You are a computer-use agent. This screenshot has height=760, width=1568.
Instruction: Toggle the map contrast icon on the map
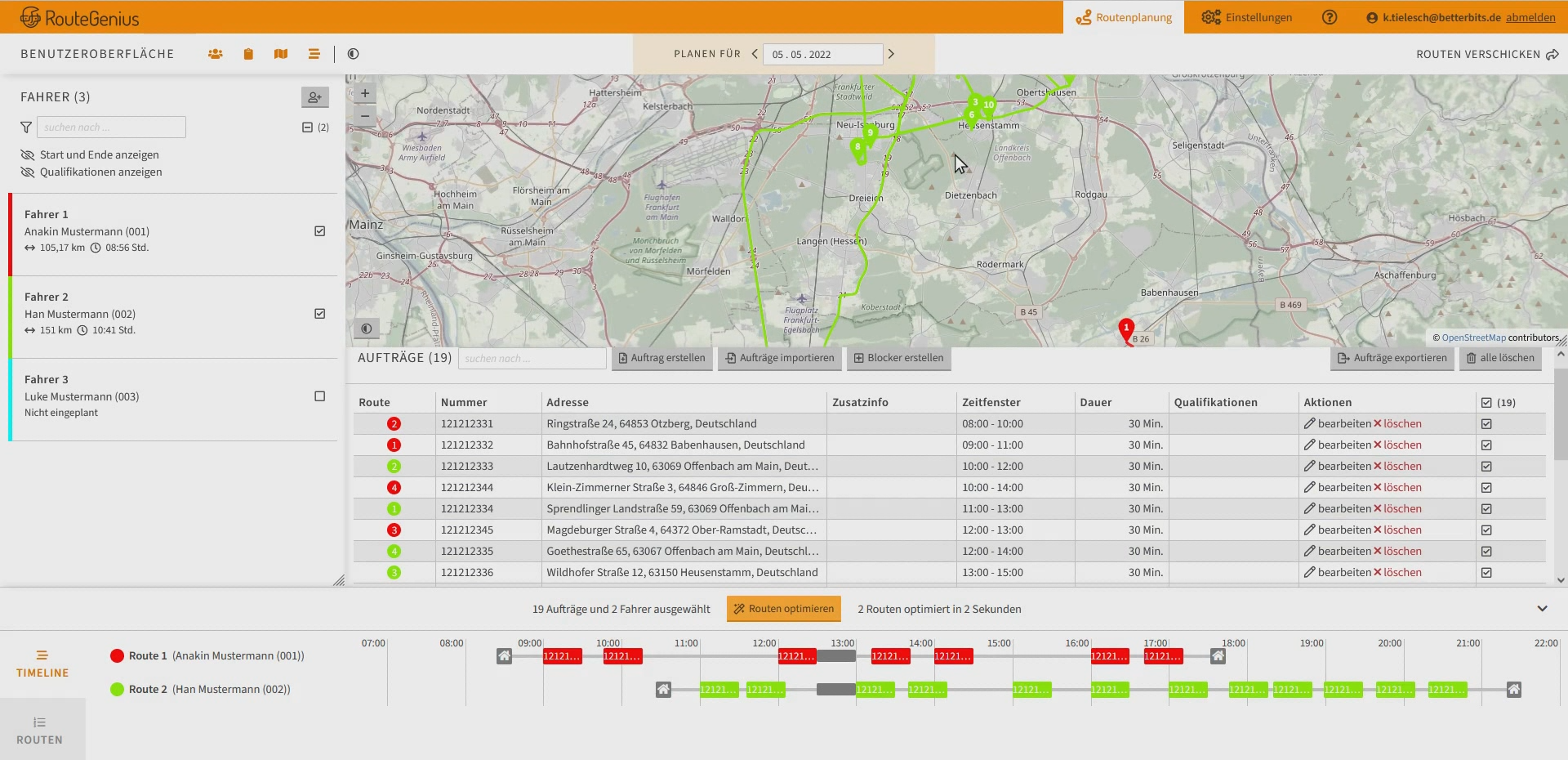[366, 328]
